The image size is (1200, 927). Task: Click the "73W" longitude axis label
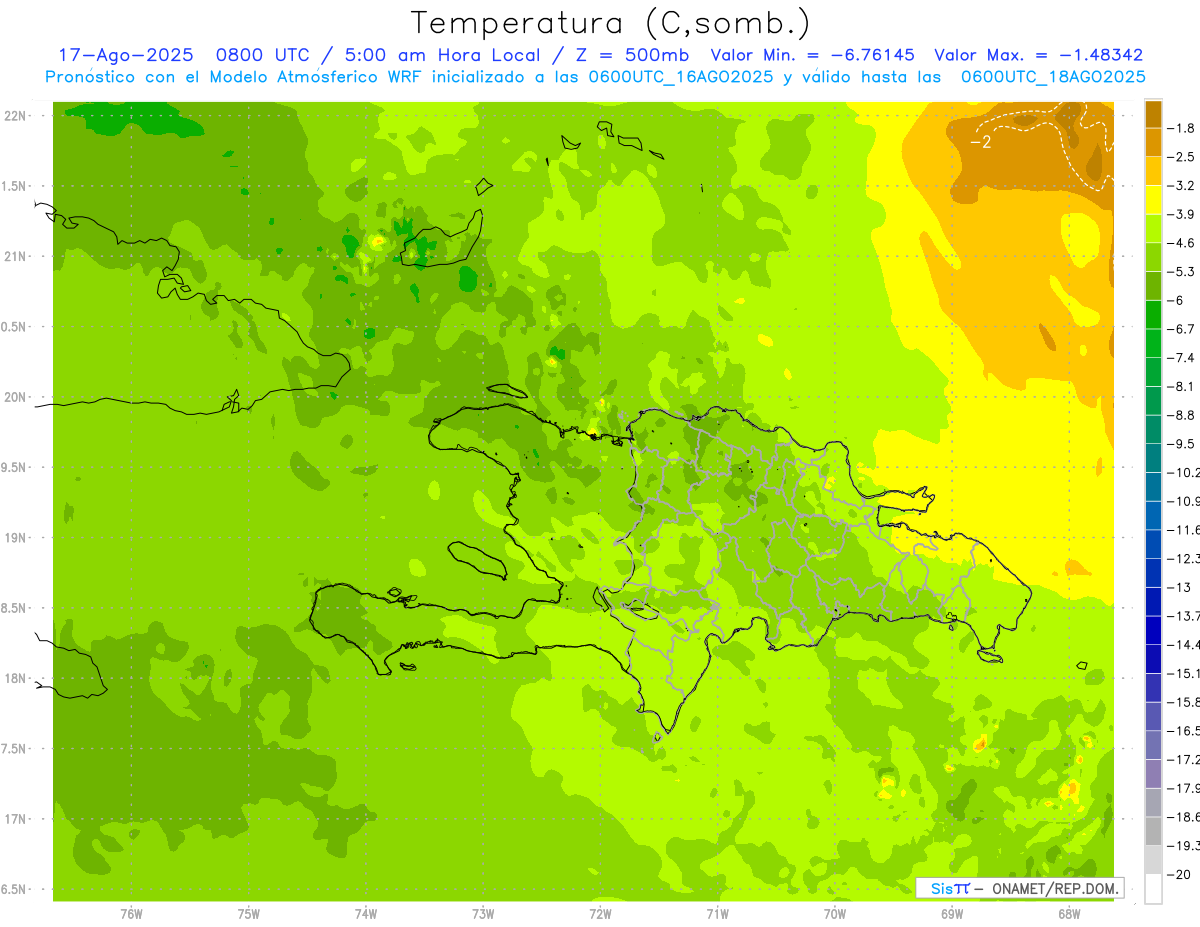point(483,914)
